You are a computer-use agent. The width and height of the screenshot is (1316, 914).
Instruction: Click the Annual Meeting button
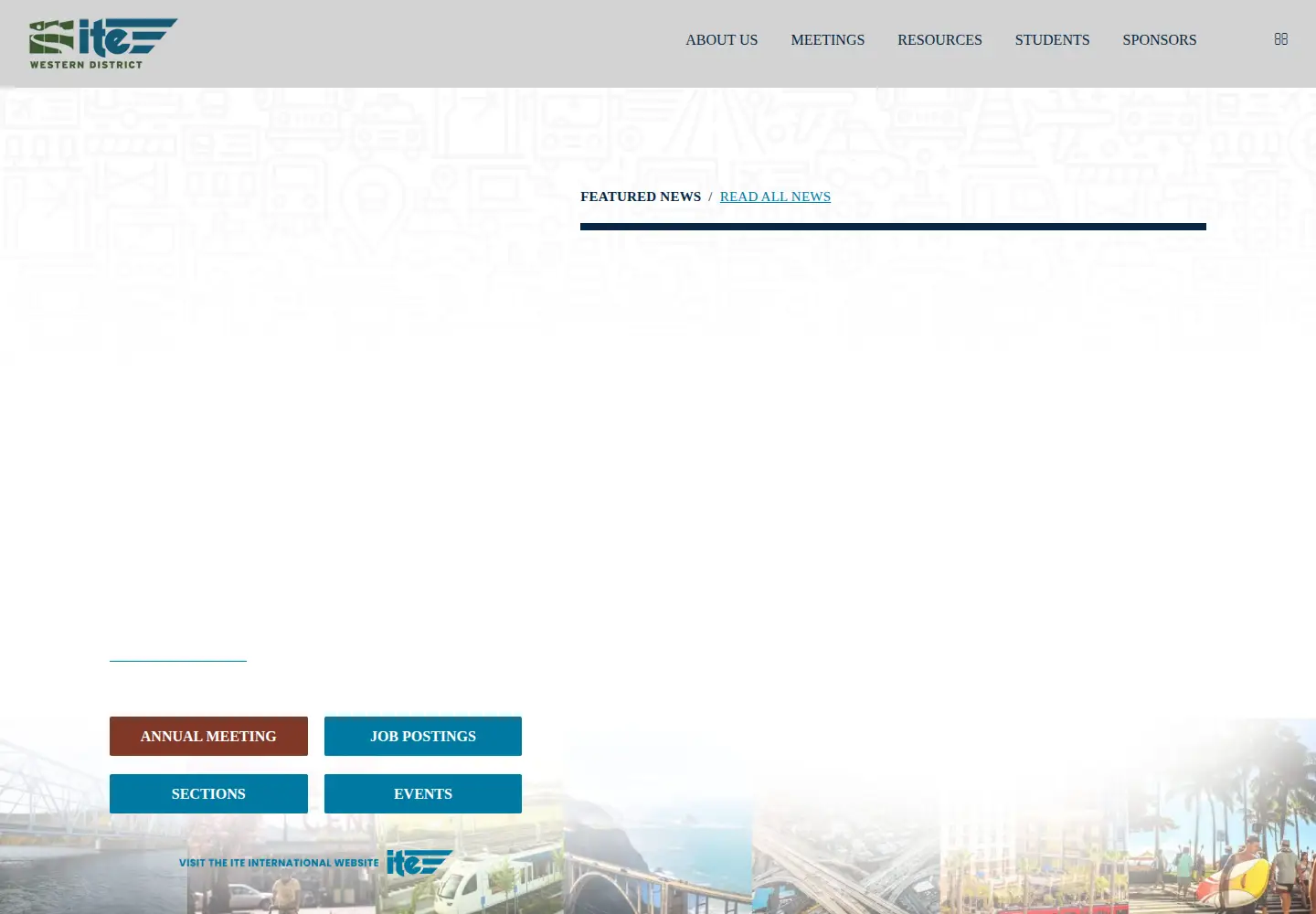tap(208, 737)
